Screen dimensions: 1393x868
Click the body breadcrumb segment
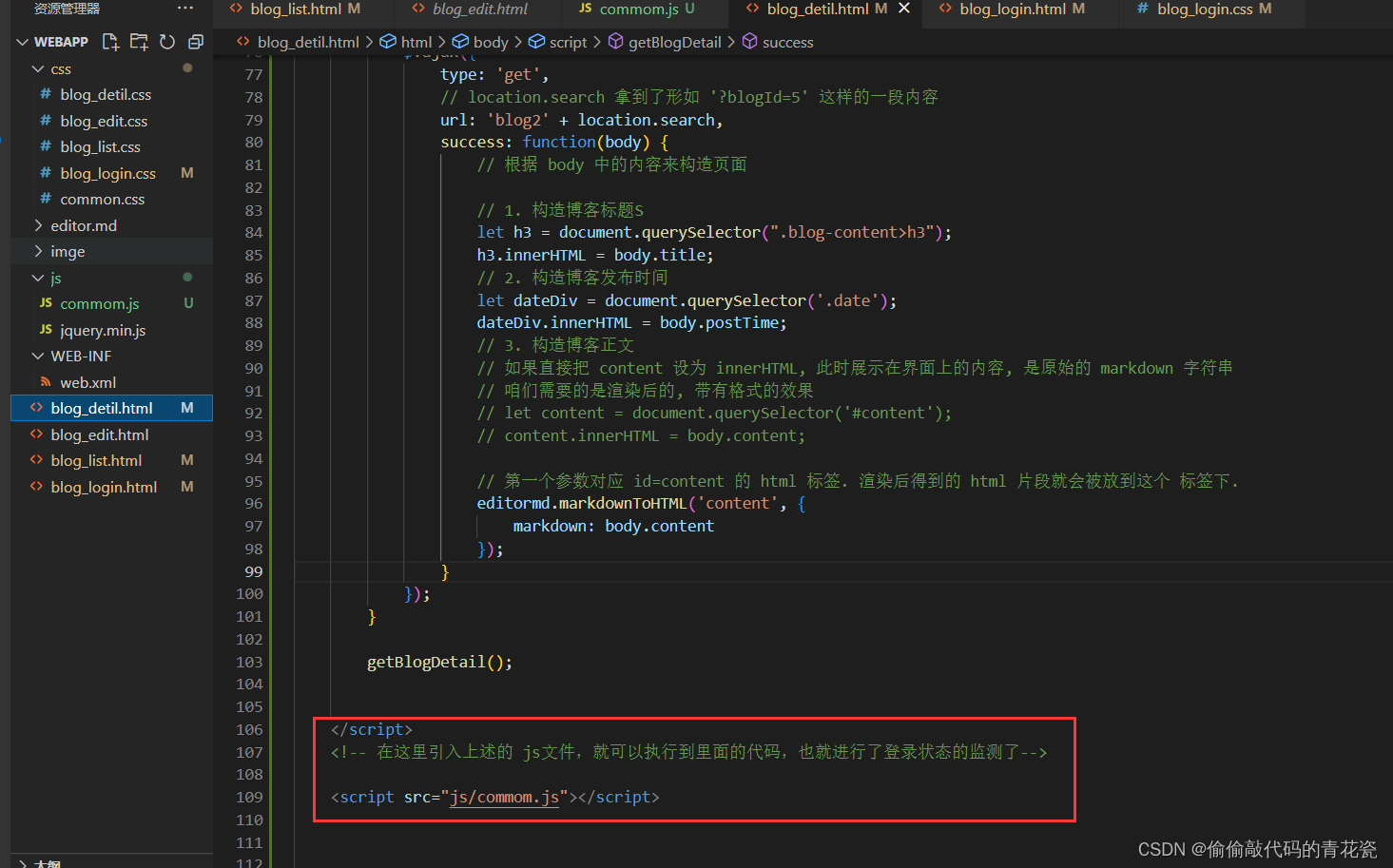491,43
